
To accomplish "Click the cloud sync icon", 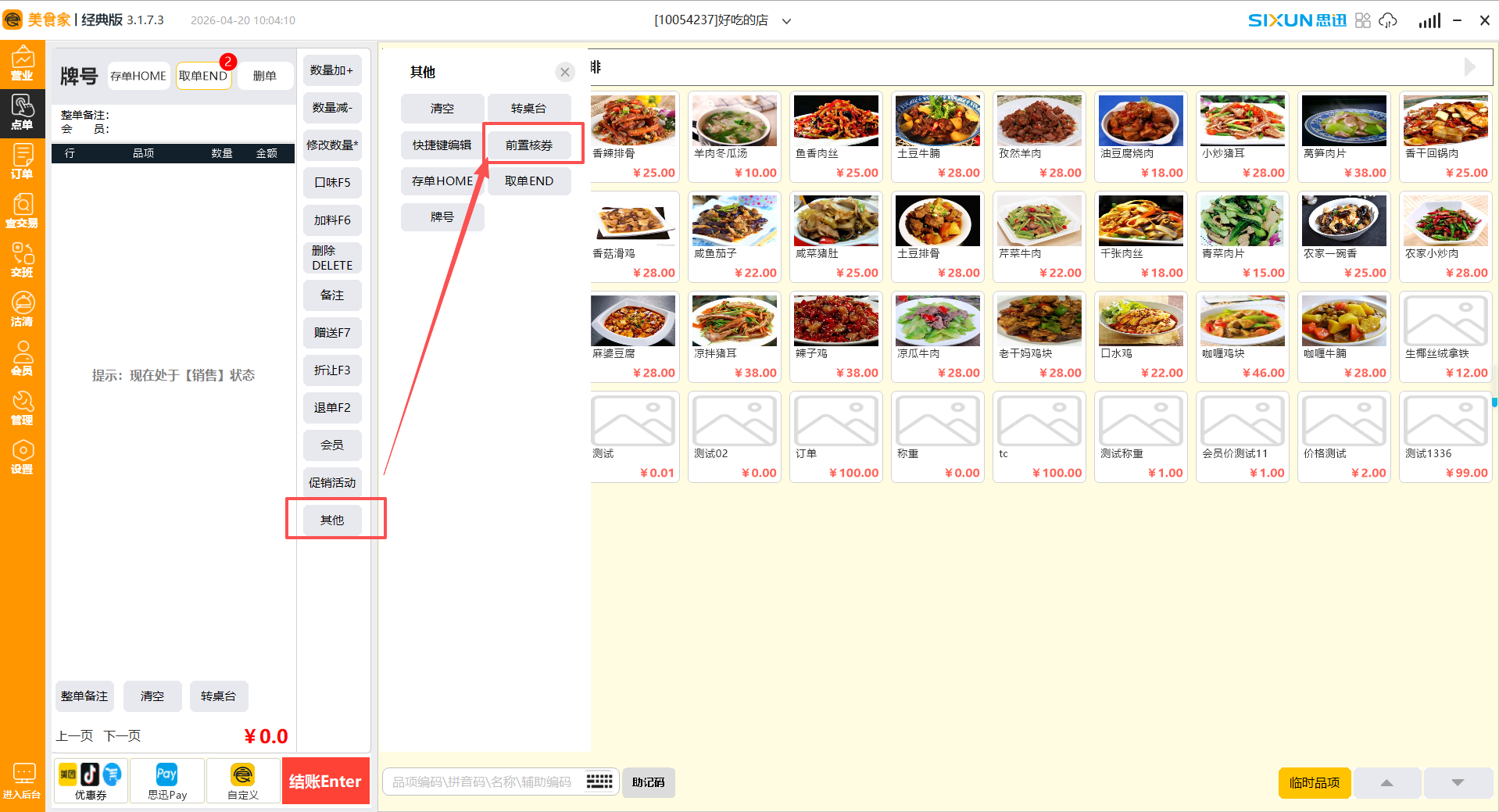I will 1388,20.
